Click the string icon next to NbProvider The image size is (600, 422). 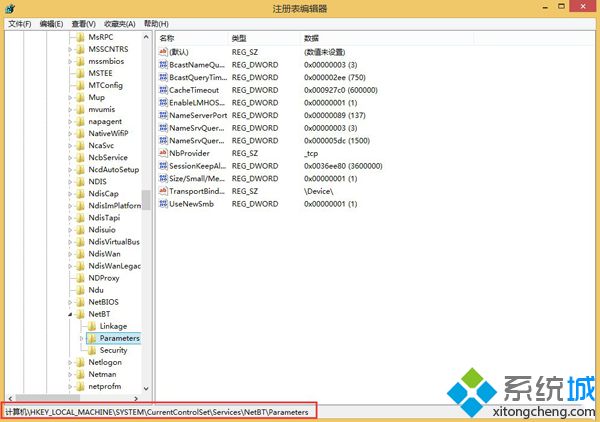[163, 153]
